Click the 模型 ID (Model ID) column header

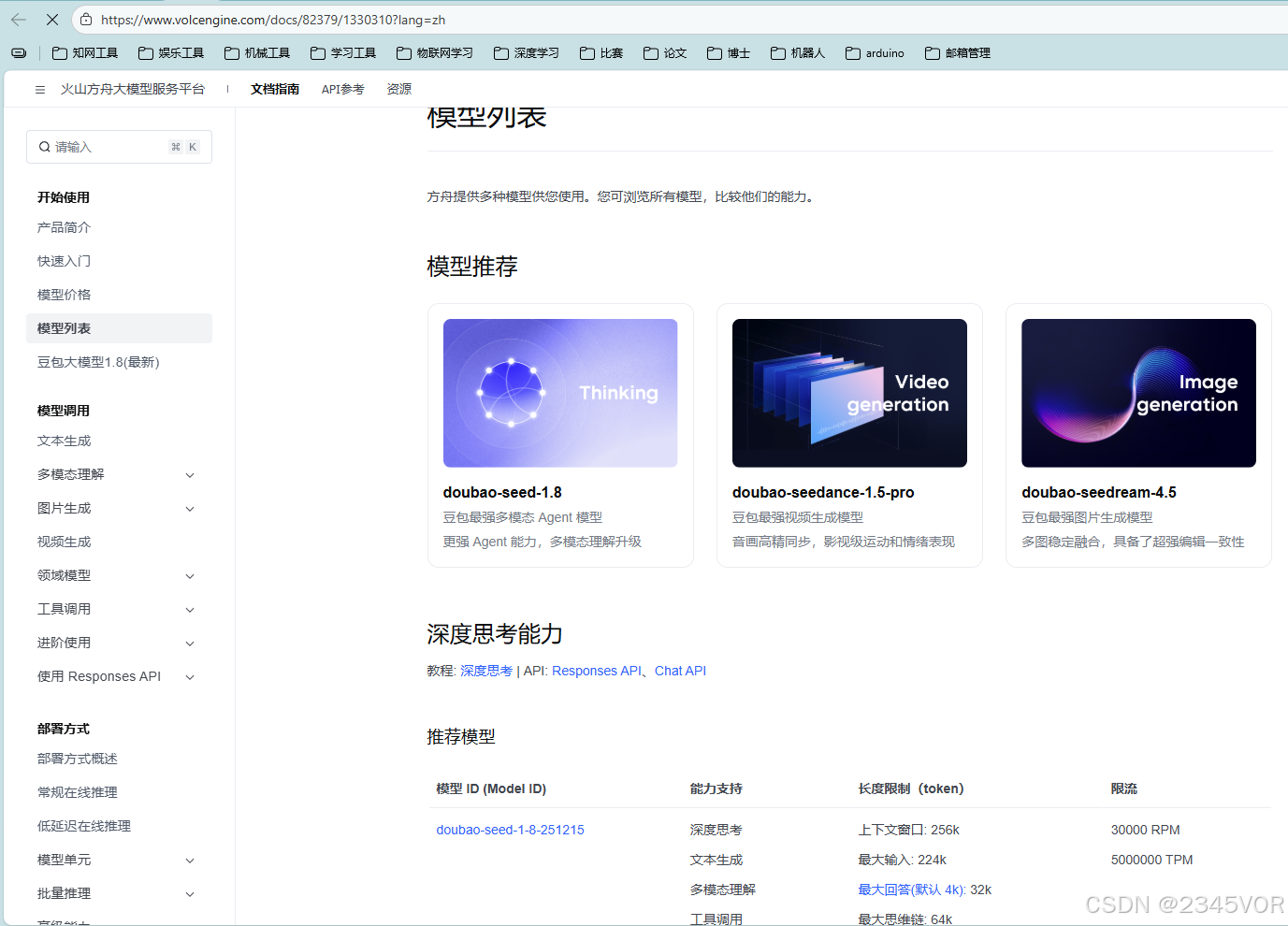[x=491, y=789]
